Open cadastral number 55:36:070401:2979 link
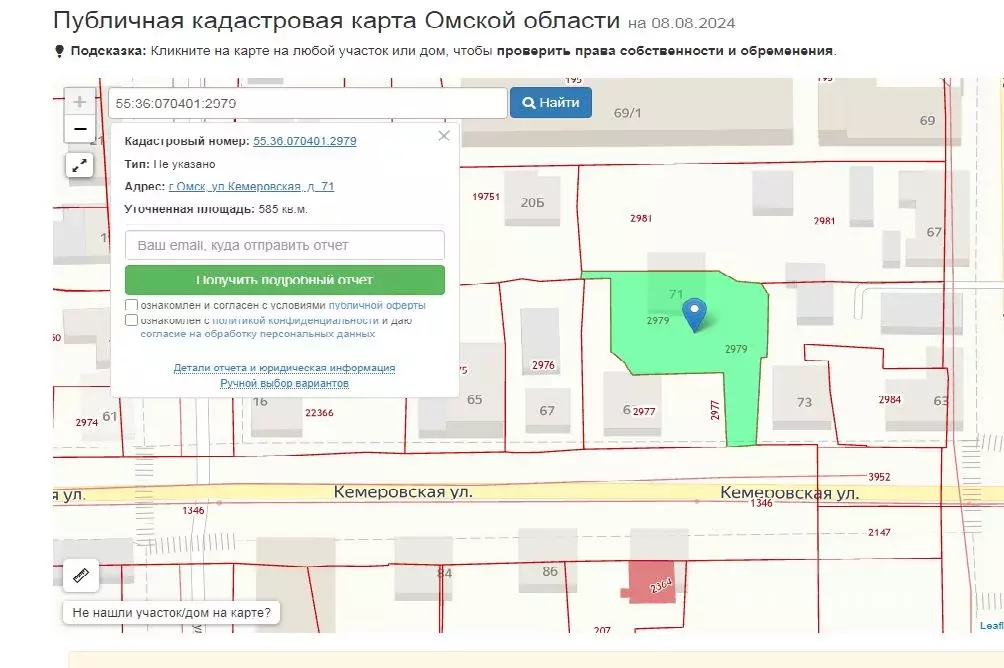This screenshot has height=668, width=1004. pos(305,141)
